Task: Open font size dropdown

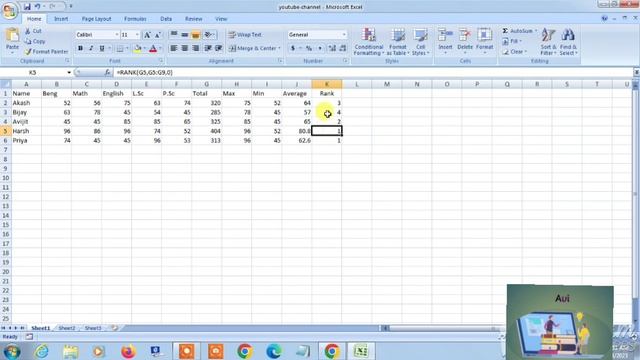Action: click(x=137, y=35)
